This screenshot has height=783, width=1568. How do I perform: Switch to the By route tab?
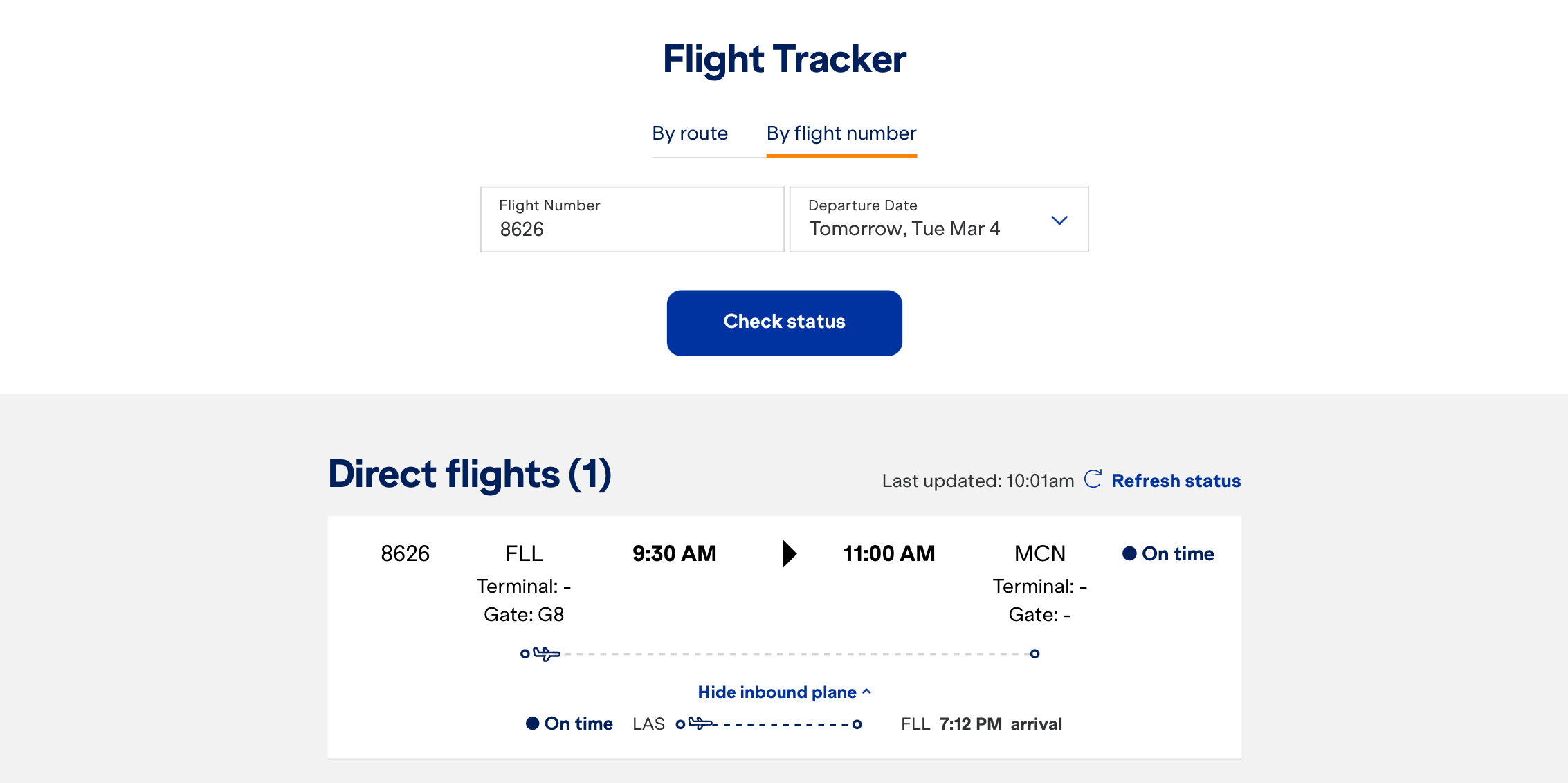pos(690,133)
